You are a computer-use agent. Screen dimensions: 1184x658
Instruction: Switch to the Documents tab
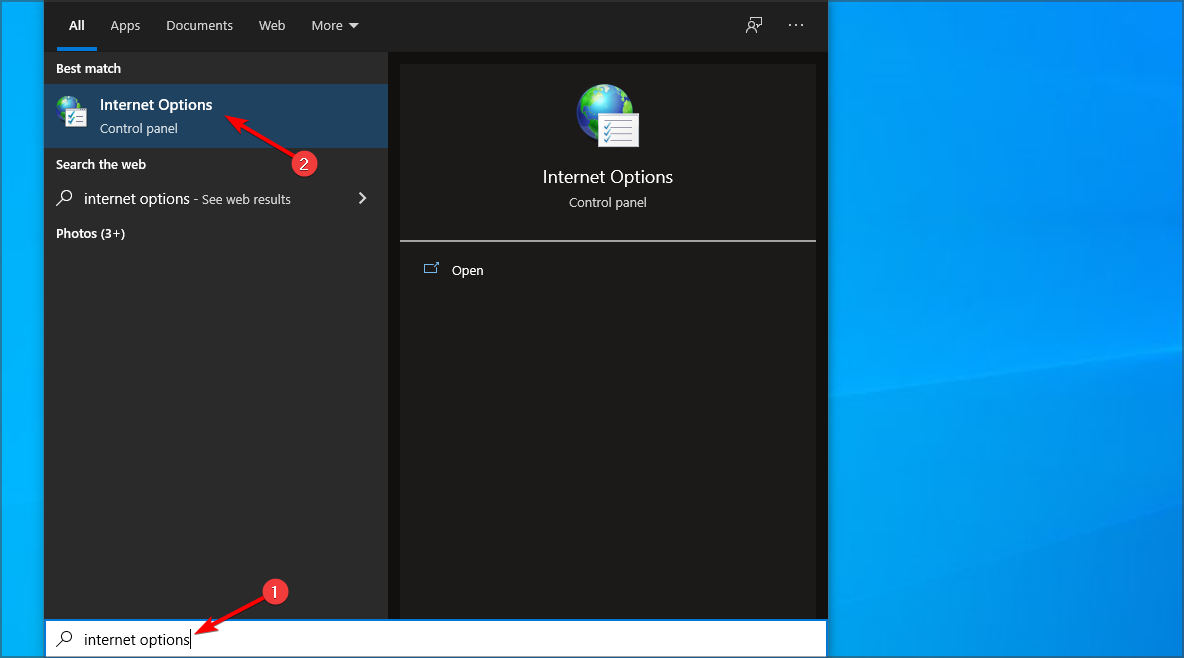(x=199, y=25)
